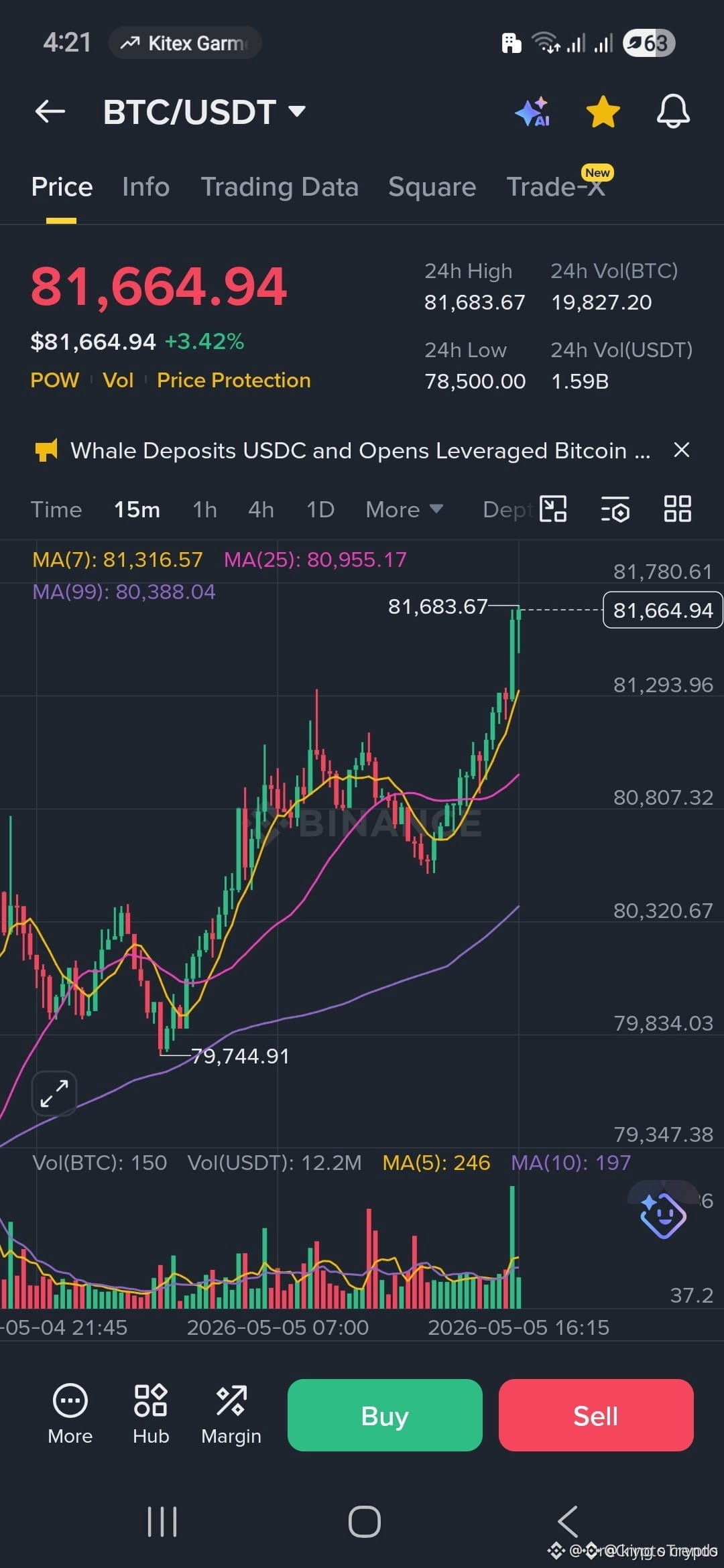Screen dimensions: 724x1568
Task: Open Android recent apps button
Action: [162, 1521]
